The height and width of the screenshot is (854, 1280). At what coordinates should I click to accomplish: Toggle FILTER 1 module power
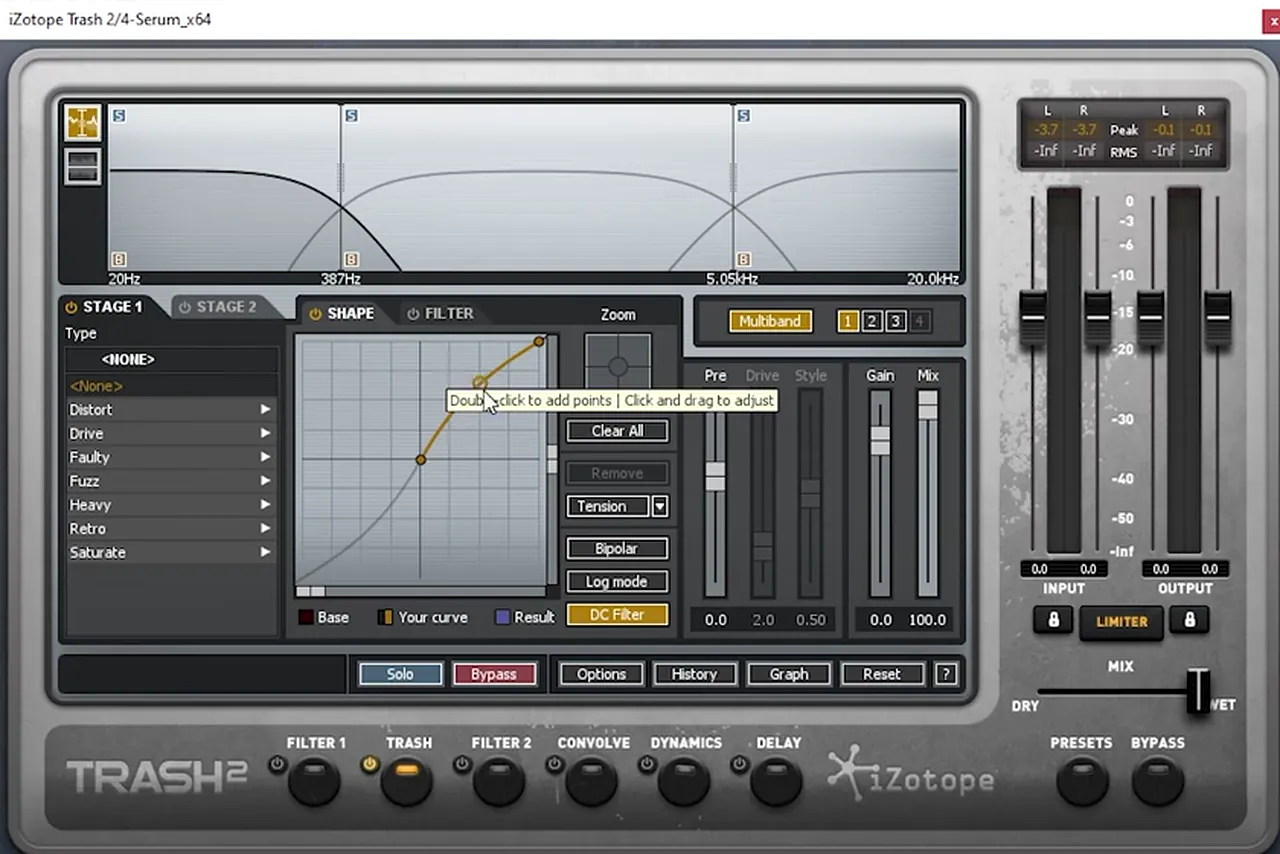(277, 765)
